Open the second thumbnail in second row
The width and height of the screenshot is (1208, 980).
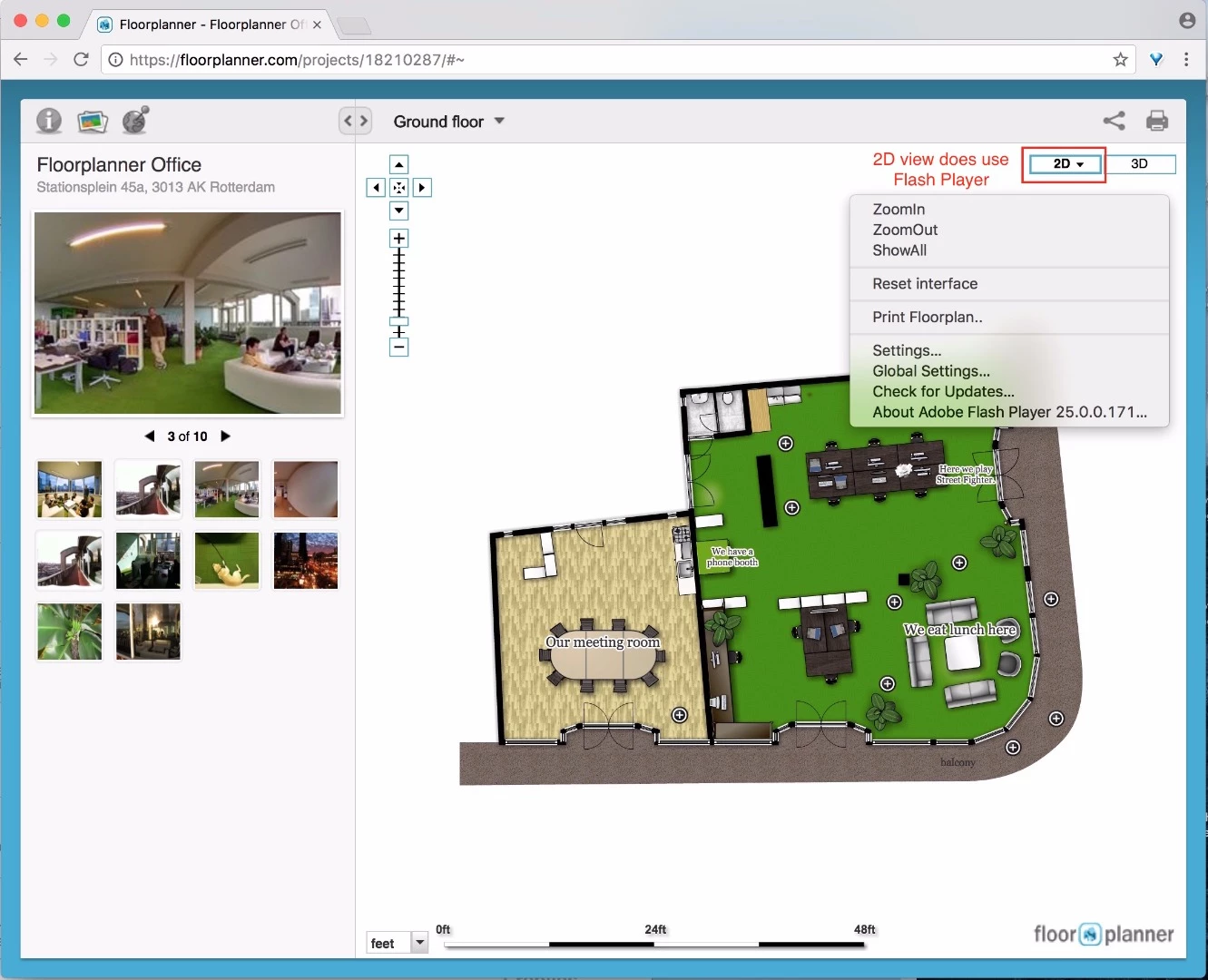[x=148, y=561]
